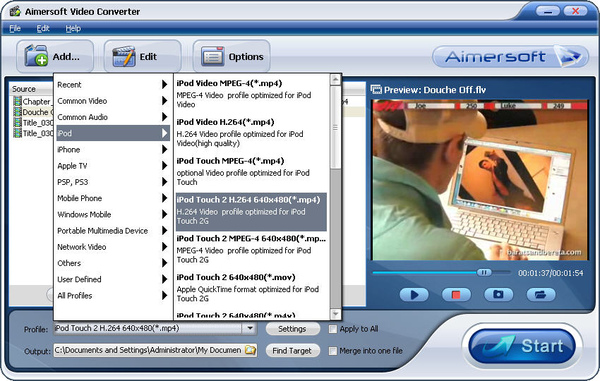Expand the Mobile Phone category
Image resolution: width=600 pixels, height=381 pixels.
112,198
